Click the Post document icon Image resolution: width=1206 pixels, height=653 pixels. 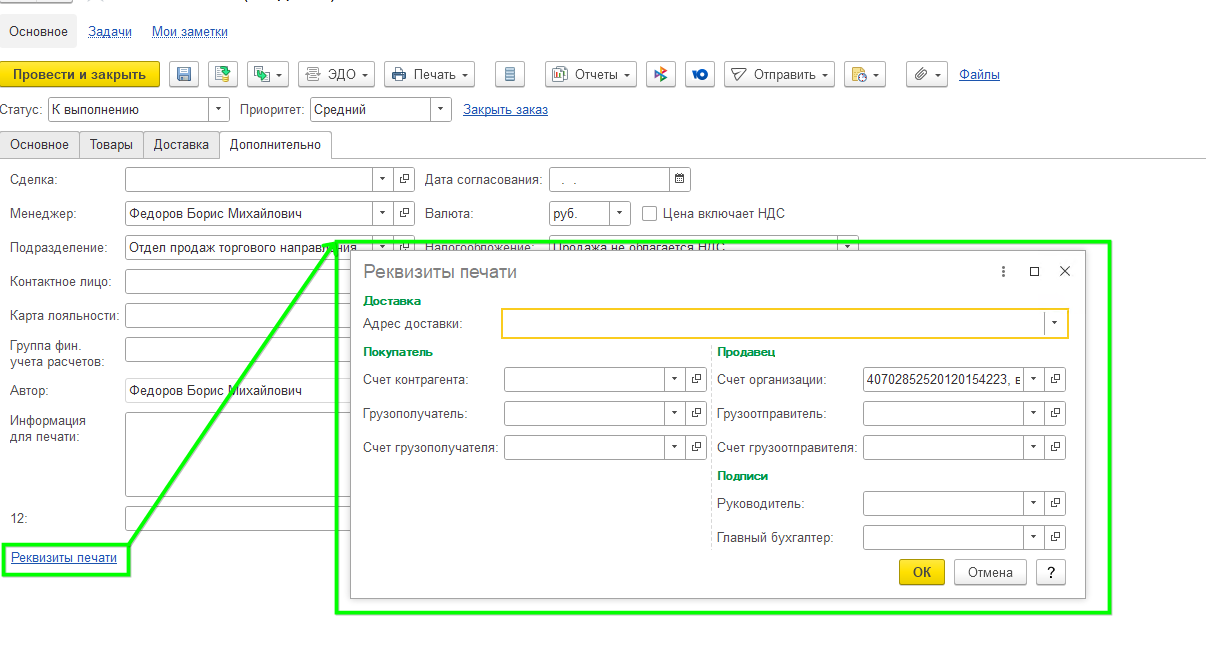pos(223,74)
